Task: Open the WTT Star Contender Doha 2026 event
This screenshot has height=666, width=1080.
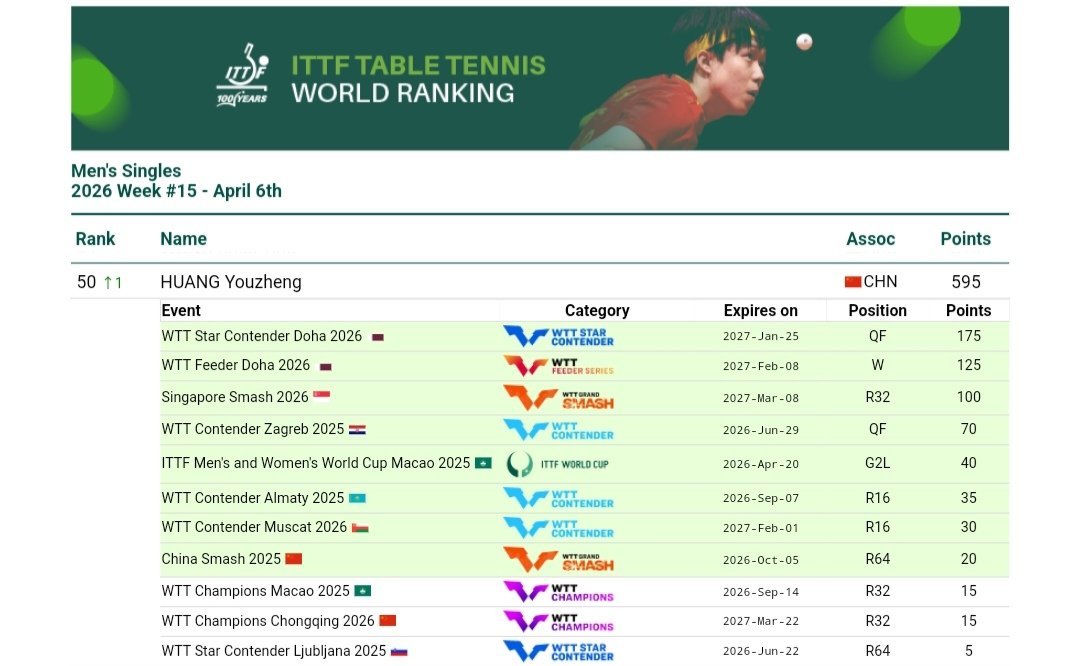Action: tap(262, 336)
